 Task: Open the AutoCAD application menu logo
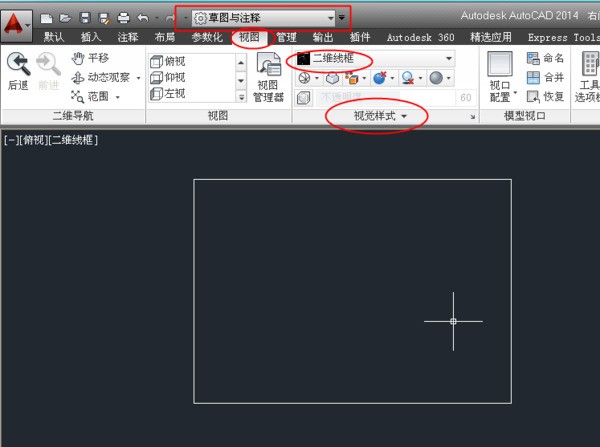[18, 21]
